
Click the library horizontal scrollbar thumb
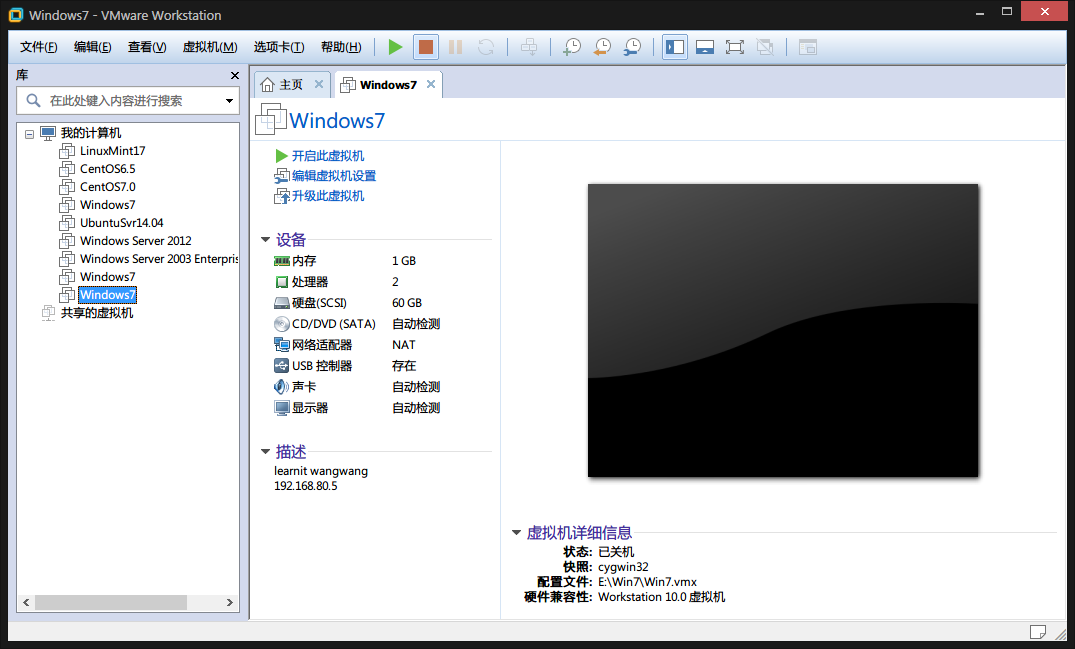[111, 602]
